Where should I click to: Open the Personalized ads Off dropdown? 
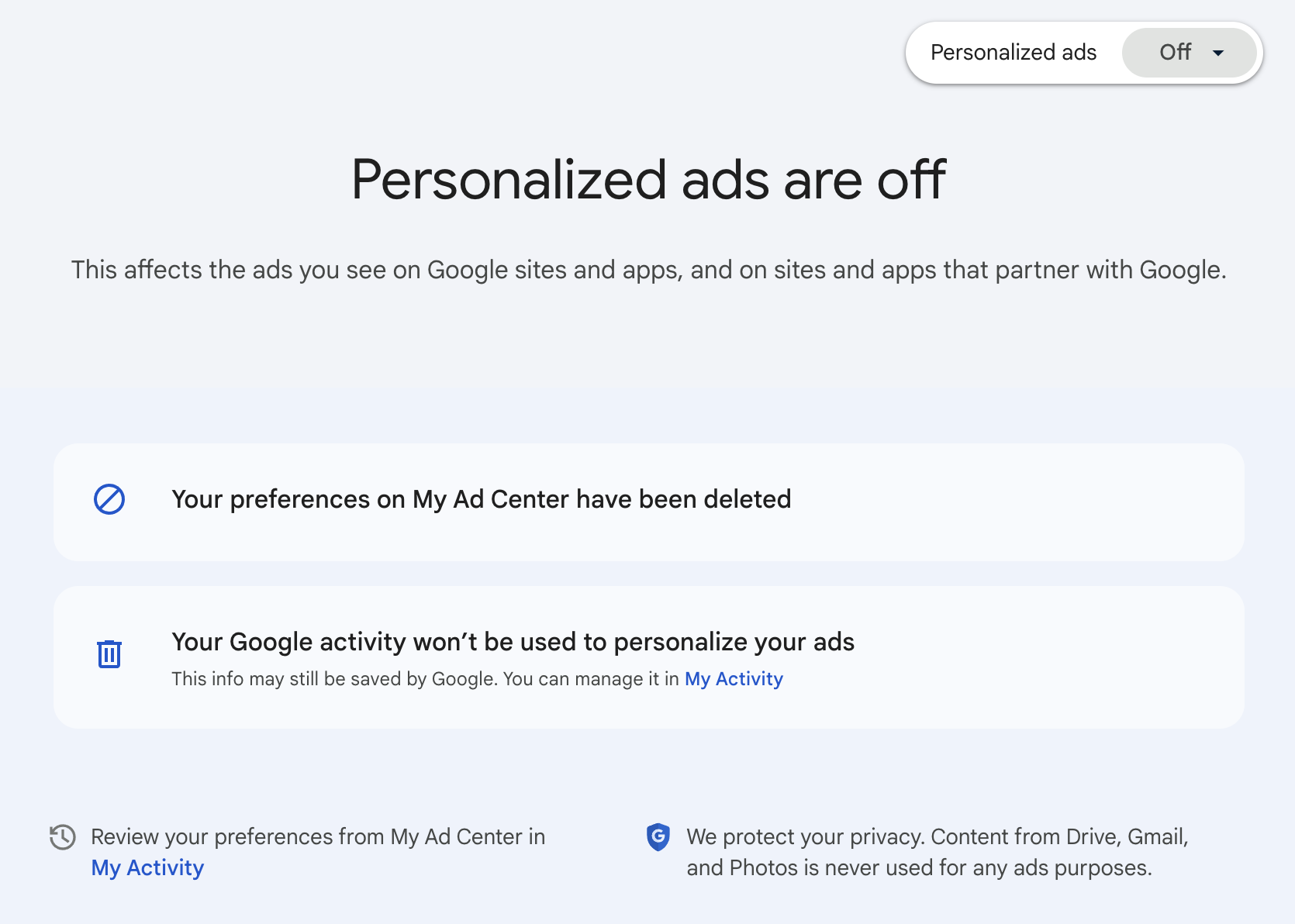(1189, 53)
